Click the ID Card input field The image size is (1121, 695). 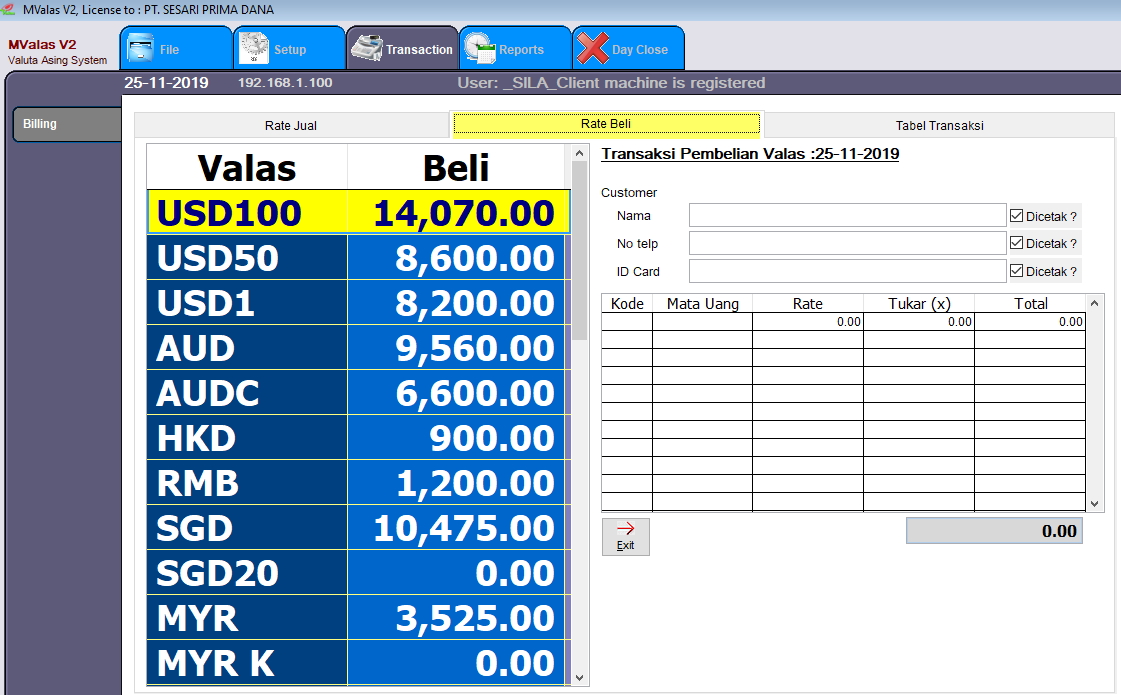coord(847,272)
